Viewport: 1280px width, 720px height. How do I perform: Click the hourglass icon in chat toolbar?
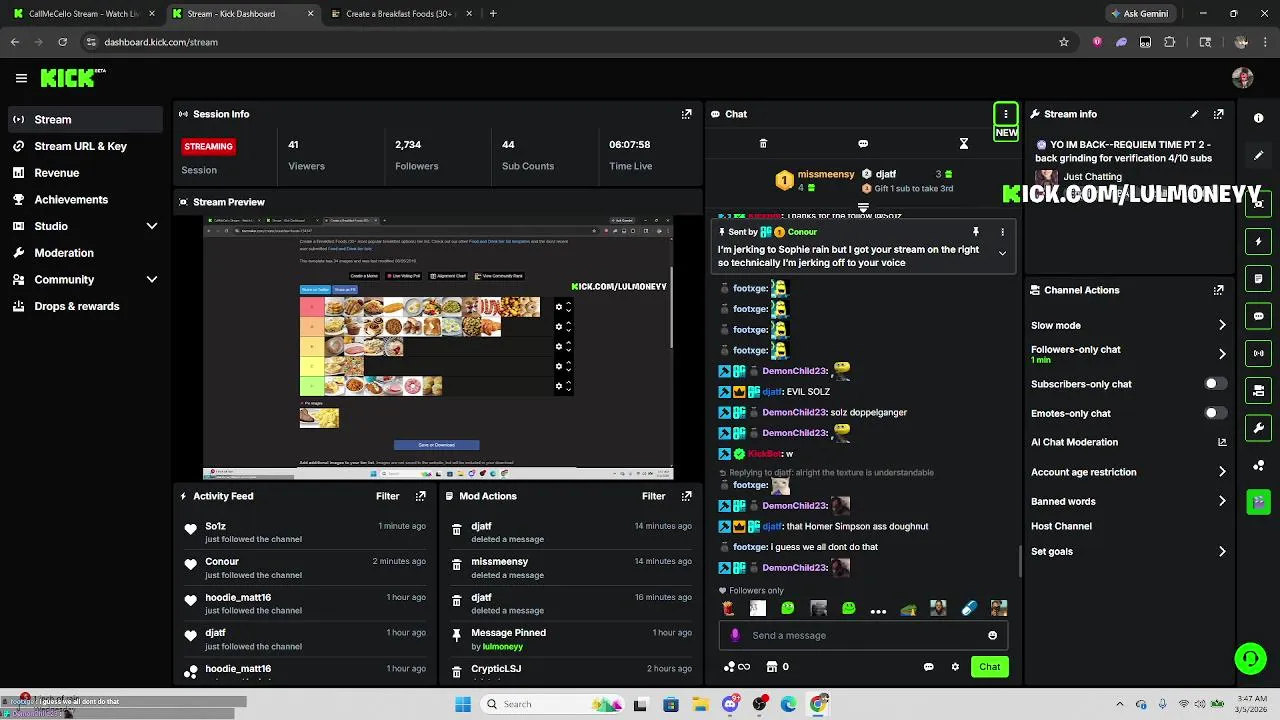(x=964, y=144)
